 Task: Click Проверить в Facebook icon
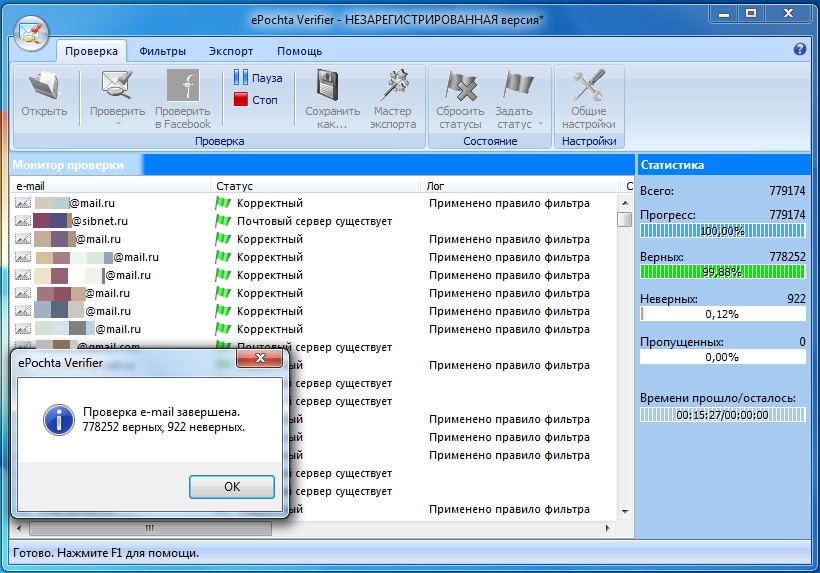pos(183,87)
